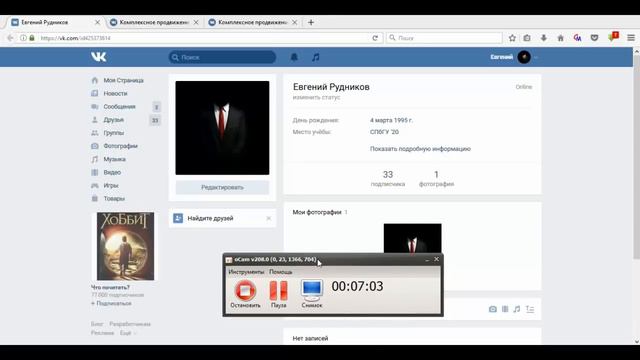
Task: Expand Ещё footer dropdown
Action: point(128,333)
